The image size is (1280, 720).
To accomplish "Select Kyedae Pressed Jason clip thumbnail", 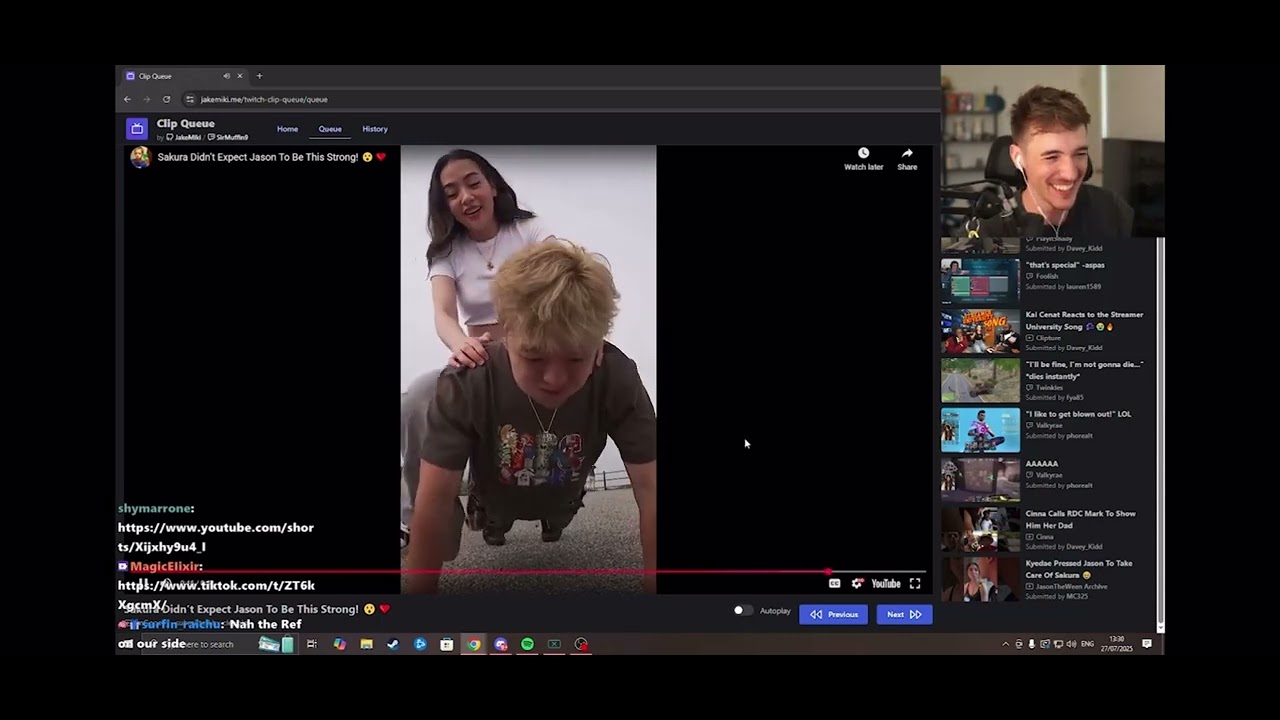I will pyautogui.click(x=980, y=579).
